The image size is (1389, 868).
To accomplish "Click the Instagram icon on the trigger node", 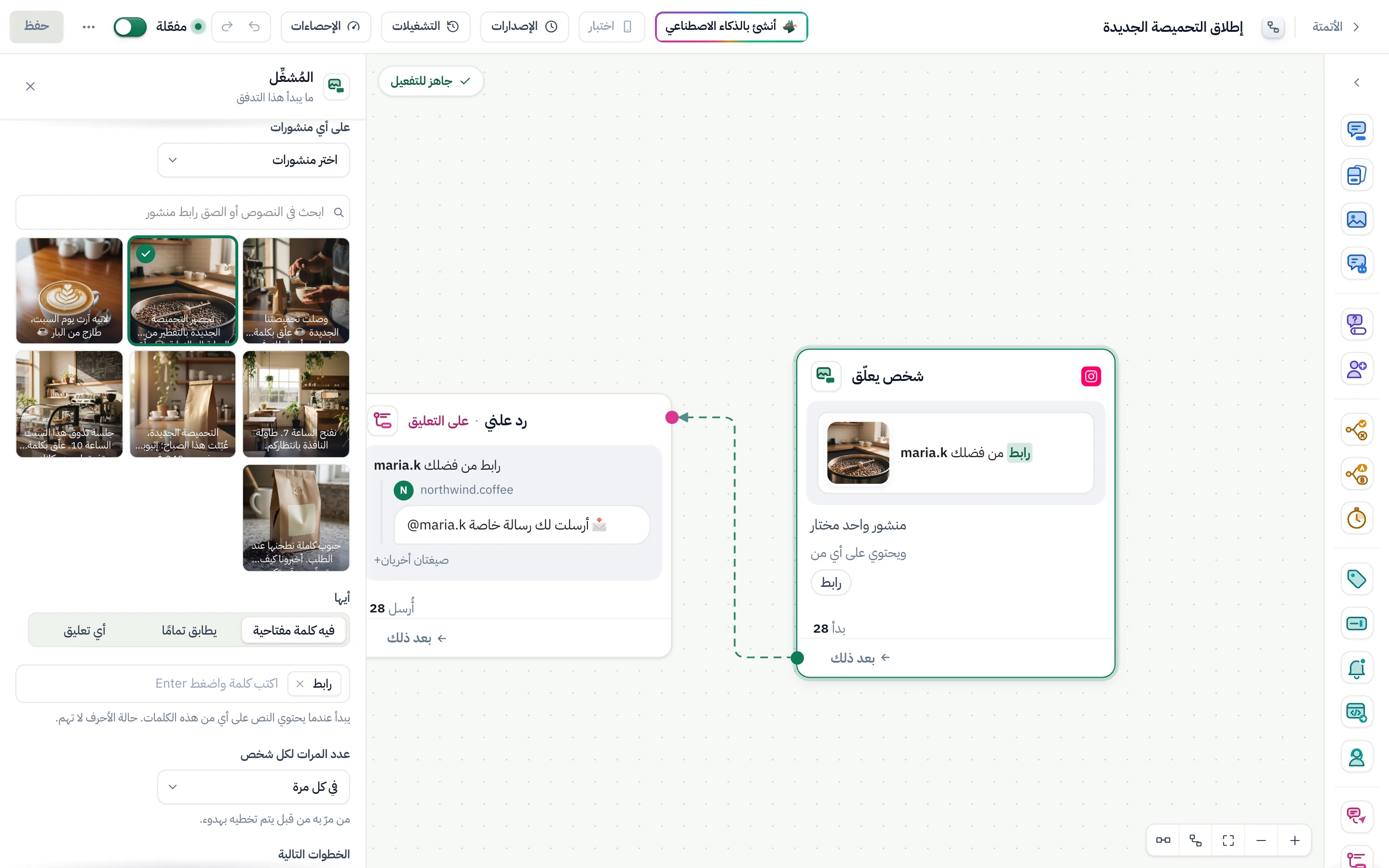I will click(x=1090, y=376).
